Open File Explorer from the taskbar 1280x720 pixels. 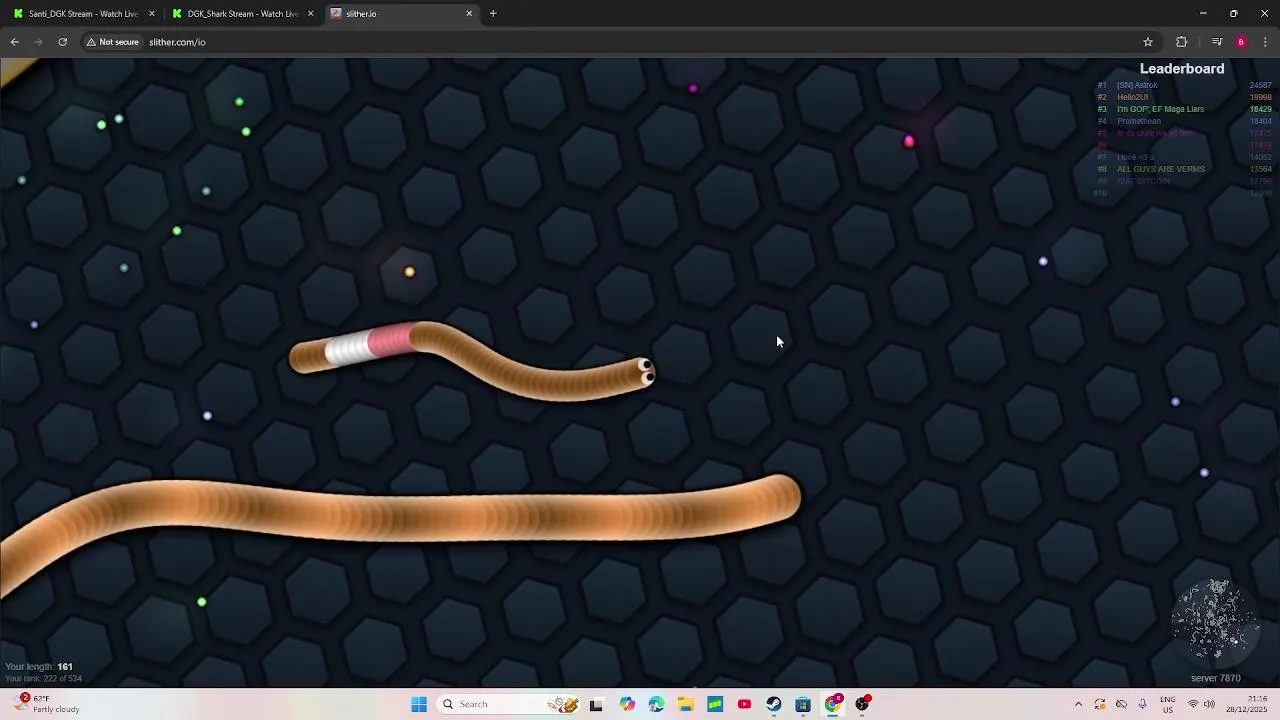tap(685, 705)
